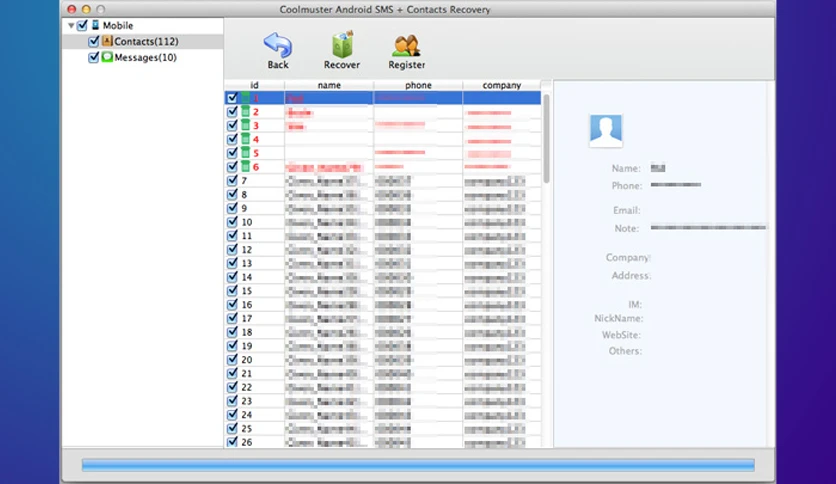This screenshot has height=484, width=836.
Task: Select id number 16 in the table
Action: point(247,304)
